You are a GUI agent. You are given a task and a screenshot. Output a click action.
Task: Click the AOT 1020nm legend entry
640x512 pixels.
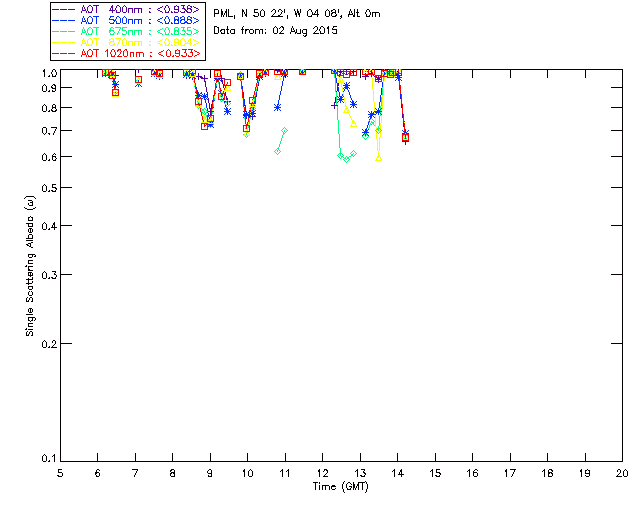(x=126, y=53)
